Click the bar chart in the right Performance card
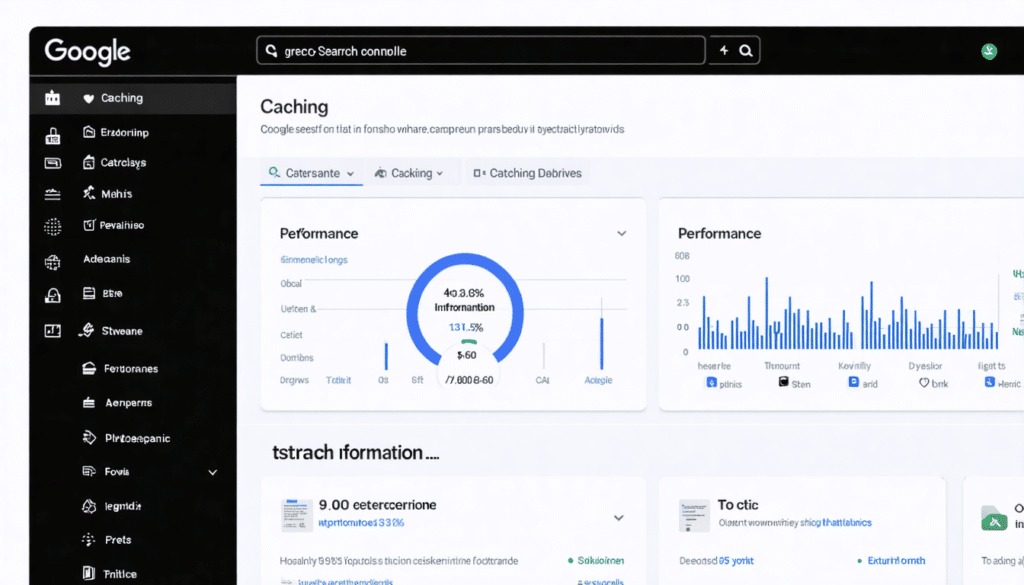This screenshot has height=585, width=1024. (848, 314)
